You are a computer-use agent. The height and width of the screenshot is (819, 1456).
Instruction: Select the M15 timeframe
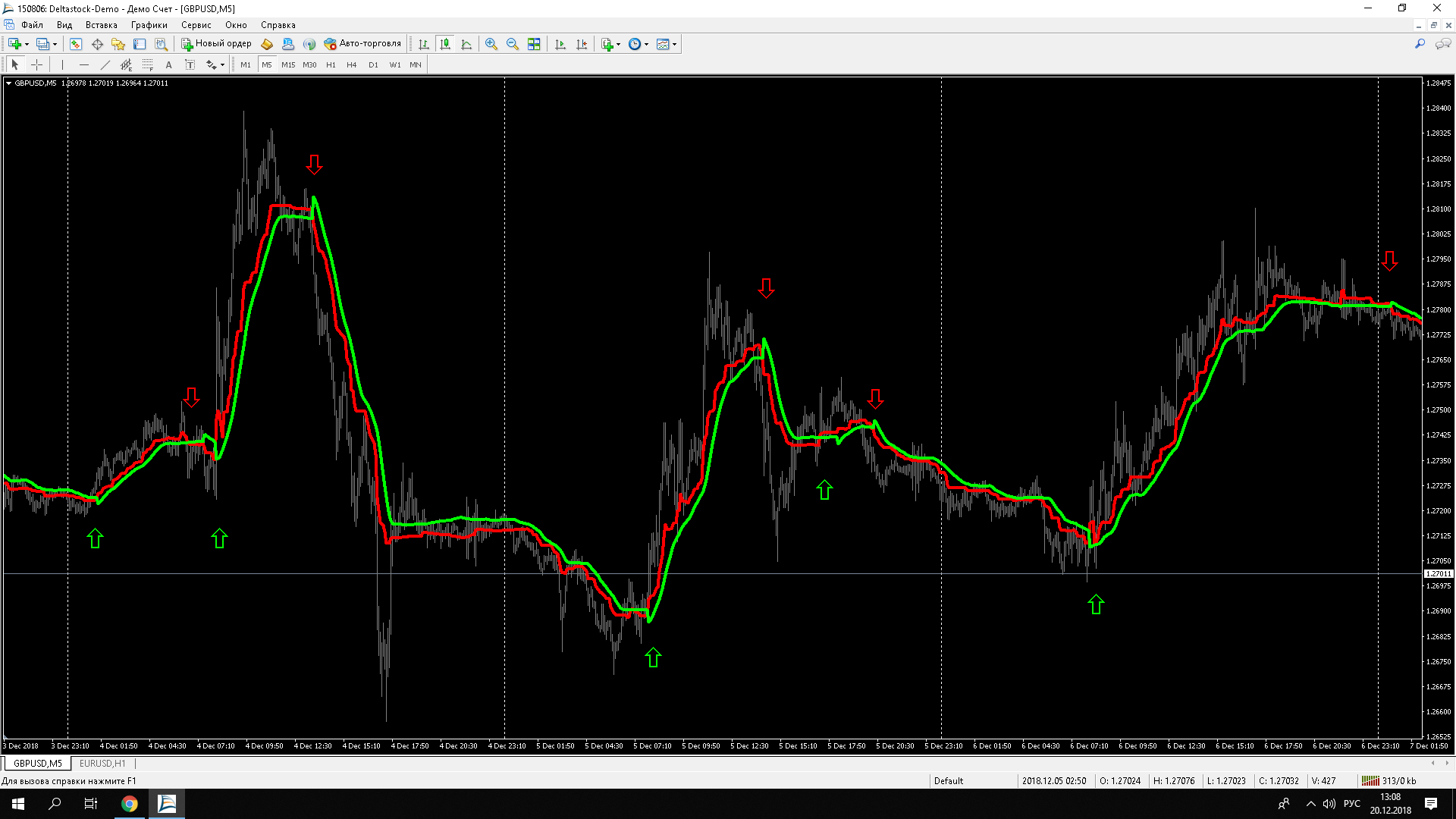(288, 64)
